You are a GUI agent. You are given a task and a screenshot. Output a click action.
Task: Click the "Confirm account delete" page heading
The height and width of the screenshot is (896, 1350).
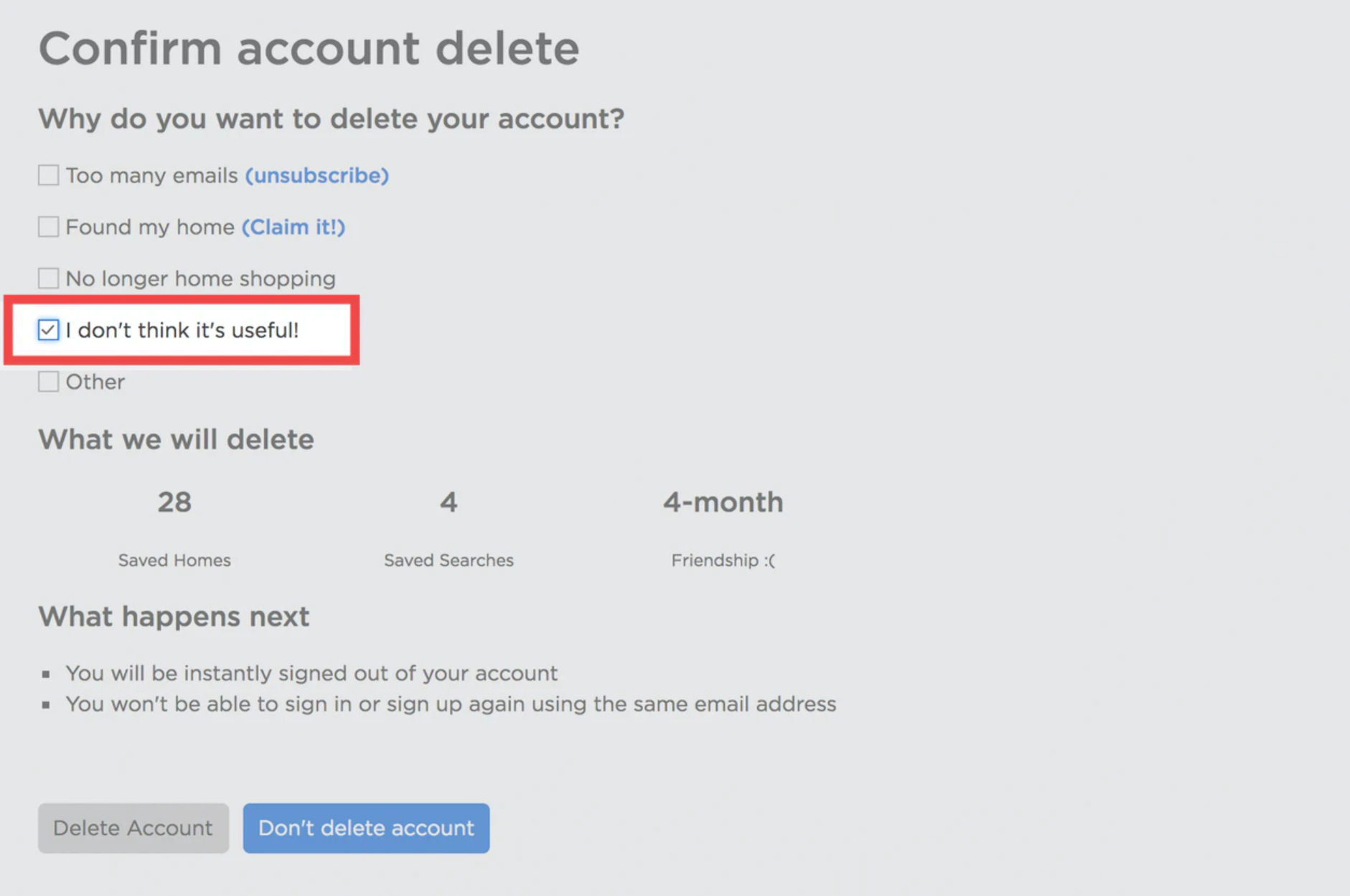[309, 49]
